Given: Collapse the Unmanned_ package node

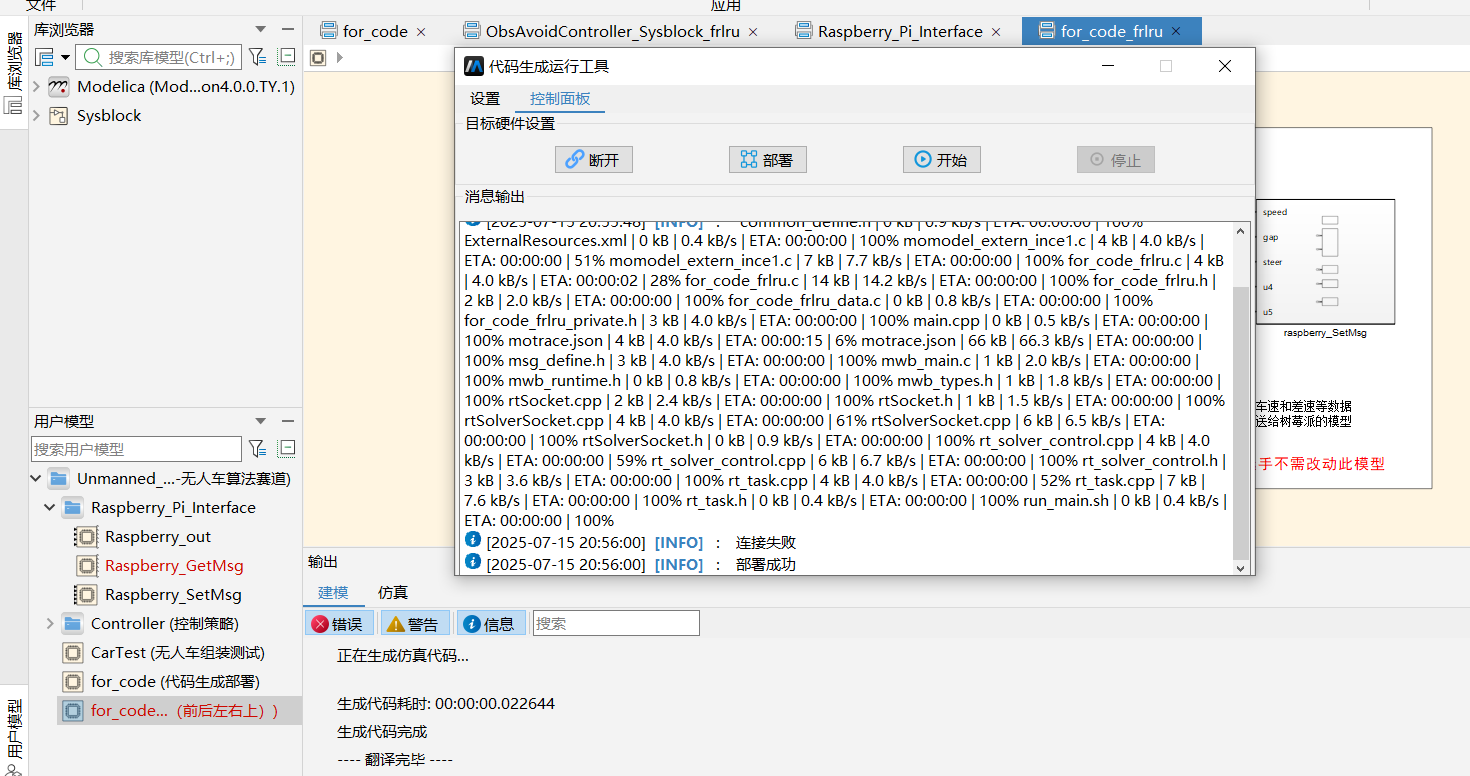Looking at the screenshot, I should tap(36, 479).
